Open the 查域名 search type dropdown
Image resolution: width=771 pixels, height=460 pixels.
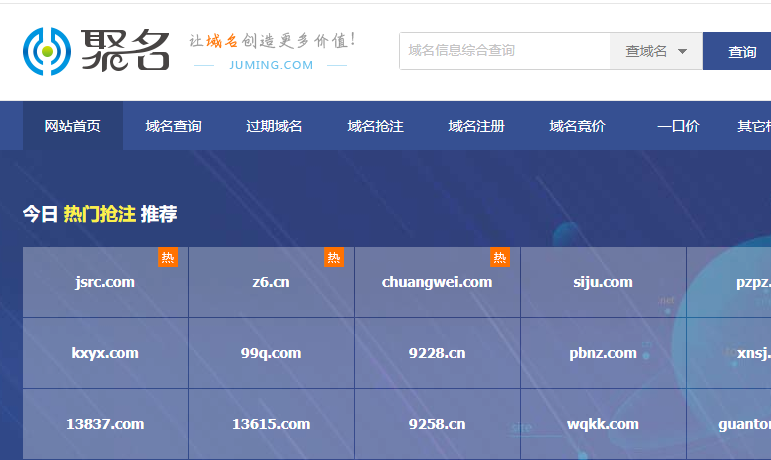[x=656, y=51]
